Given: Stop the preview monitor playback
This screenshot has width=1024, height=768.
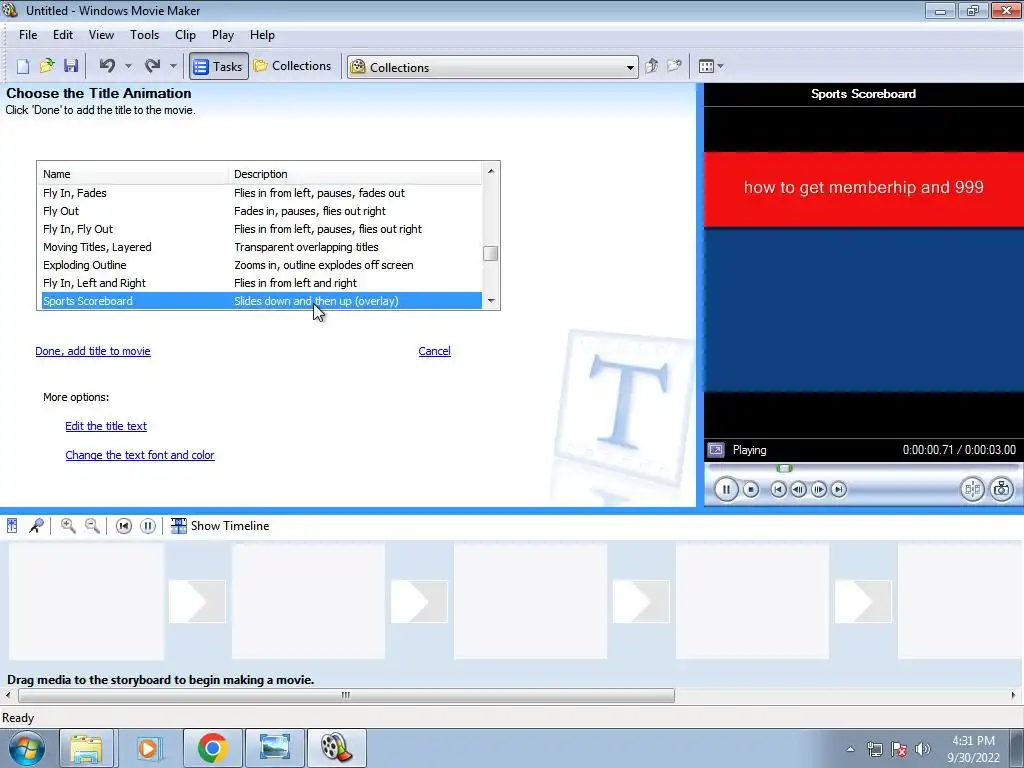Looking at the screenshot, I should (x=751, y=489).
